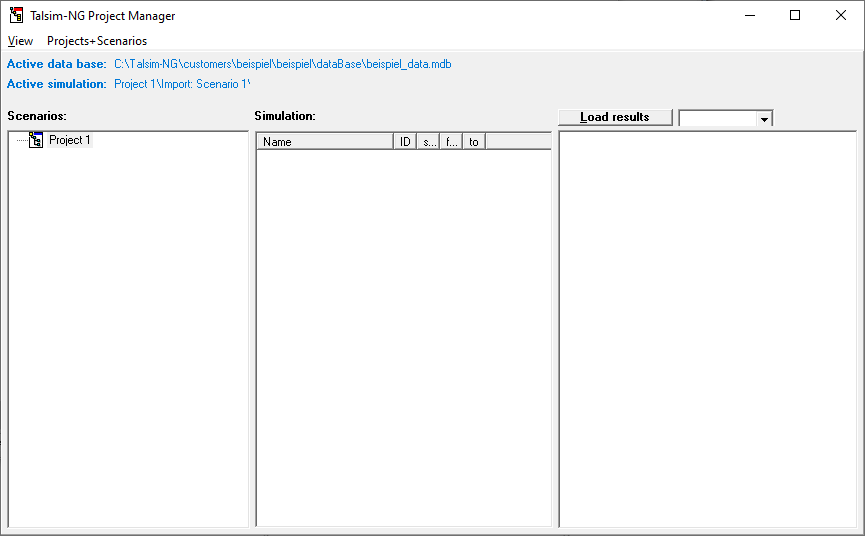The height and width of the screenshot is (536, 865).
Task: Open the Projects+Scenarios menu
Action: pyautogui.click(x=97, y=41)
